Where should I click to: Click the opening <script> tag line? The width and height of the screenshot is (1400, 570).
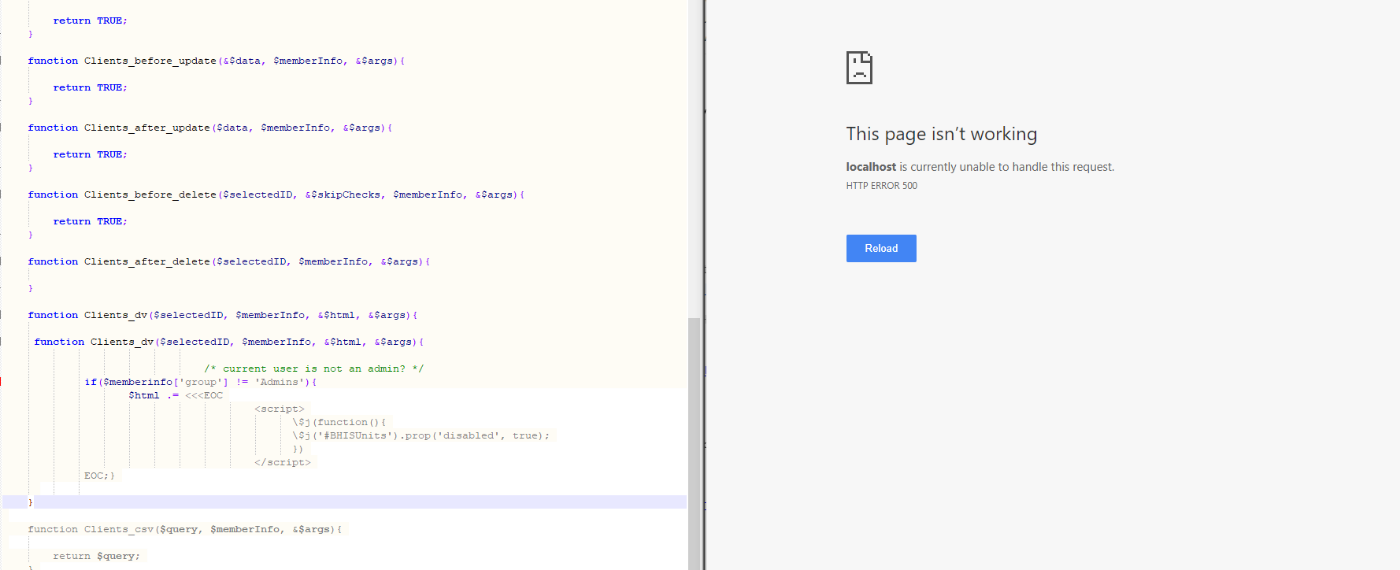[280, 409]
